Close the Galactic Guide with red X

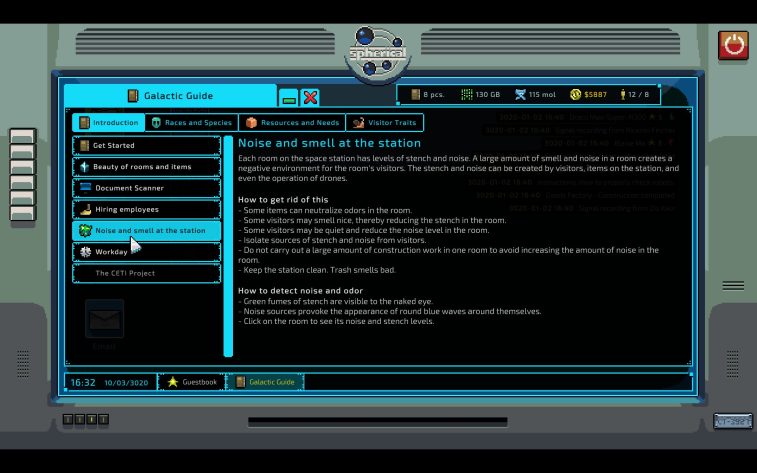tap(310, 98)
